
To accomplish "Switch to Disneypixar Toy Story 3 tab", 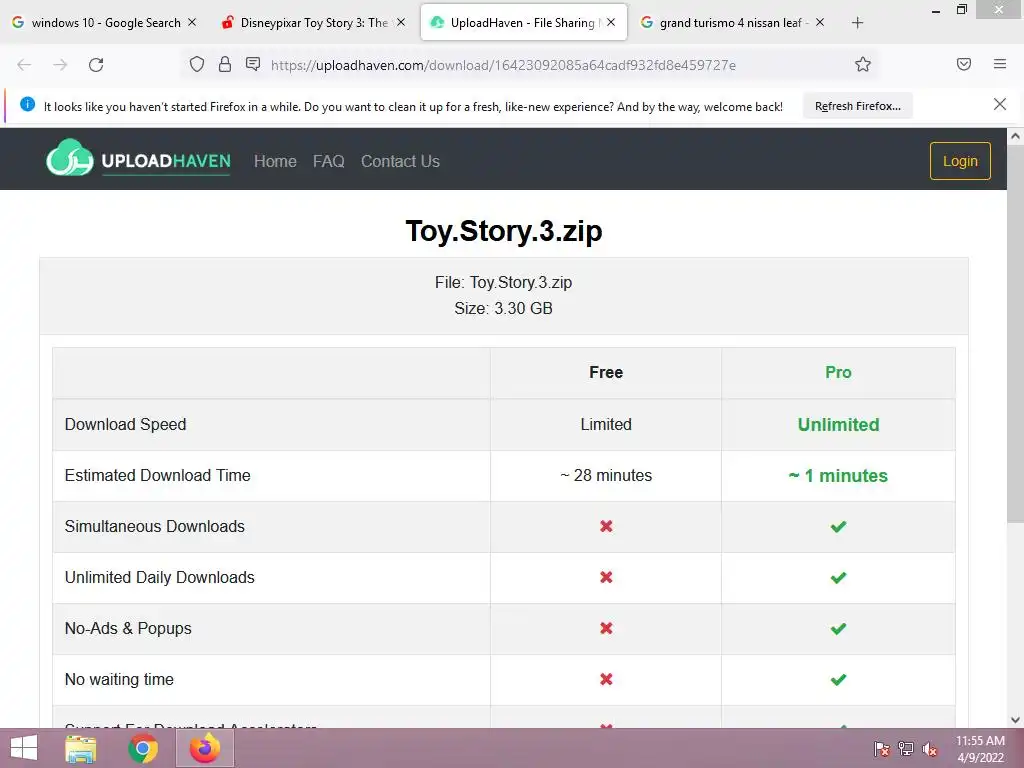I will [x=313, y=23].
